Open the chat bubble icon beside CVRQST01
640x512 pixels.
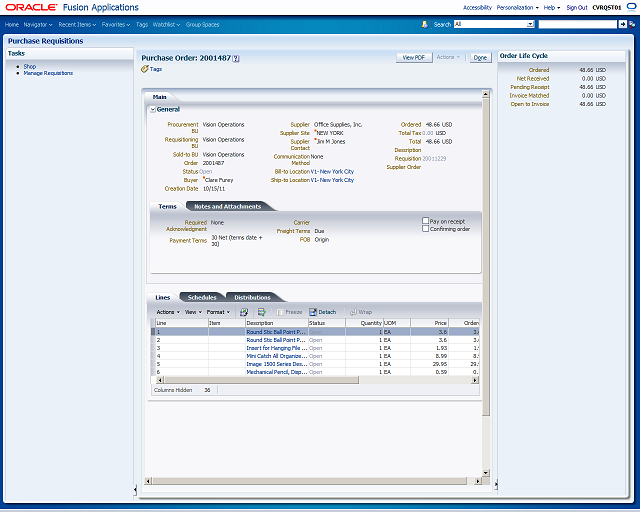point(631,7)
